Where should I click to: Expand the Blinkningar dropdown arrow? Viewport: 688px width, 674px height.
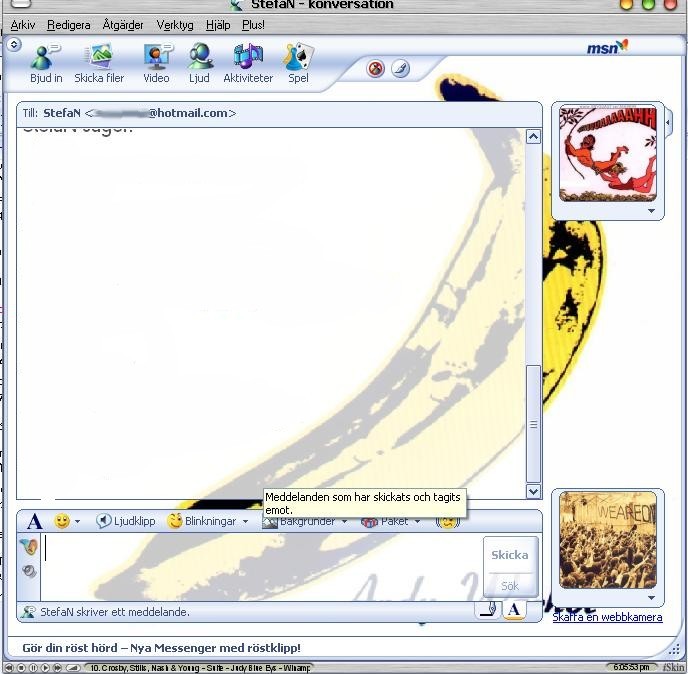[245, 522]
